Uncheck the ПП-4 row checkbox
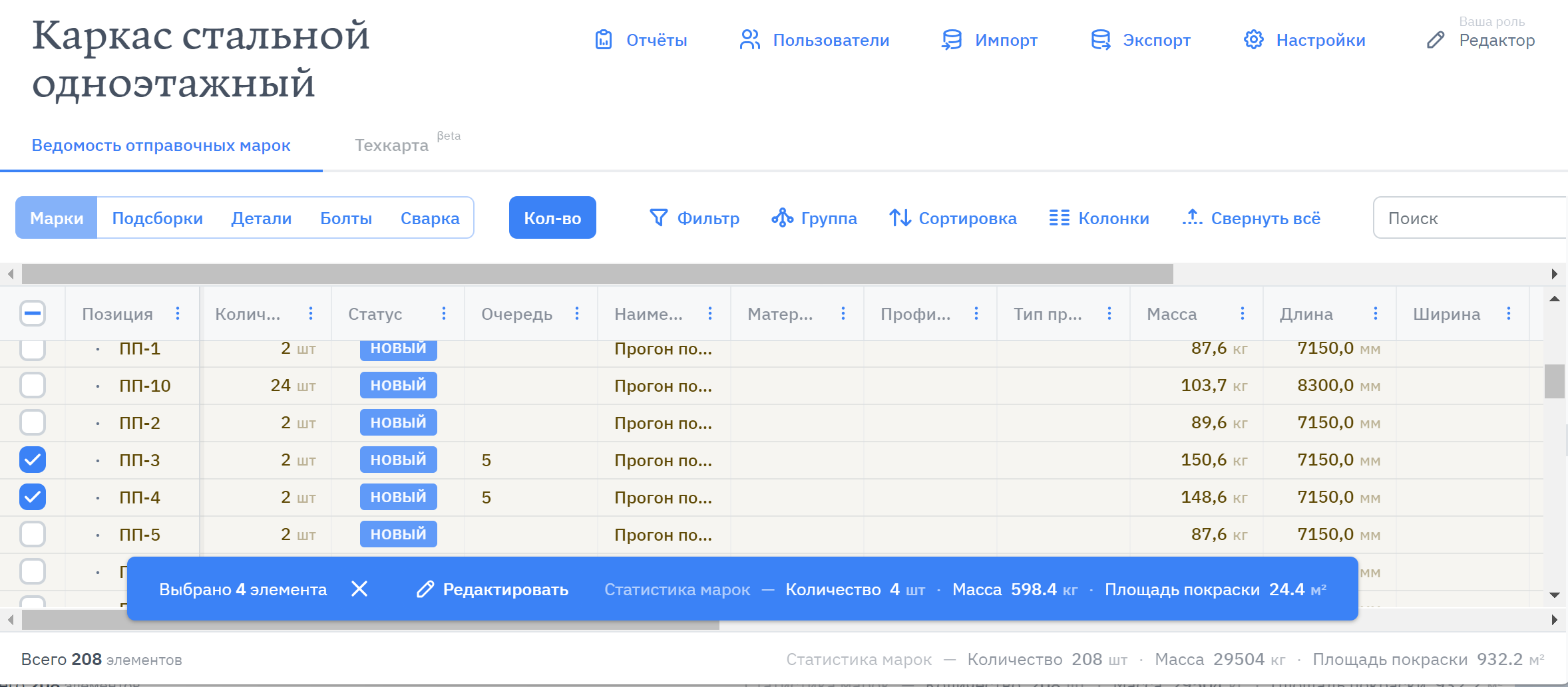 click(x=33, y=497)
